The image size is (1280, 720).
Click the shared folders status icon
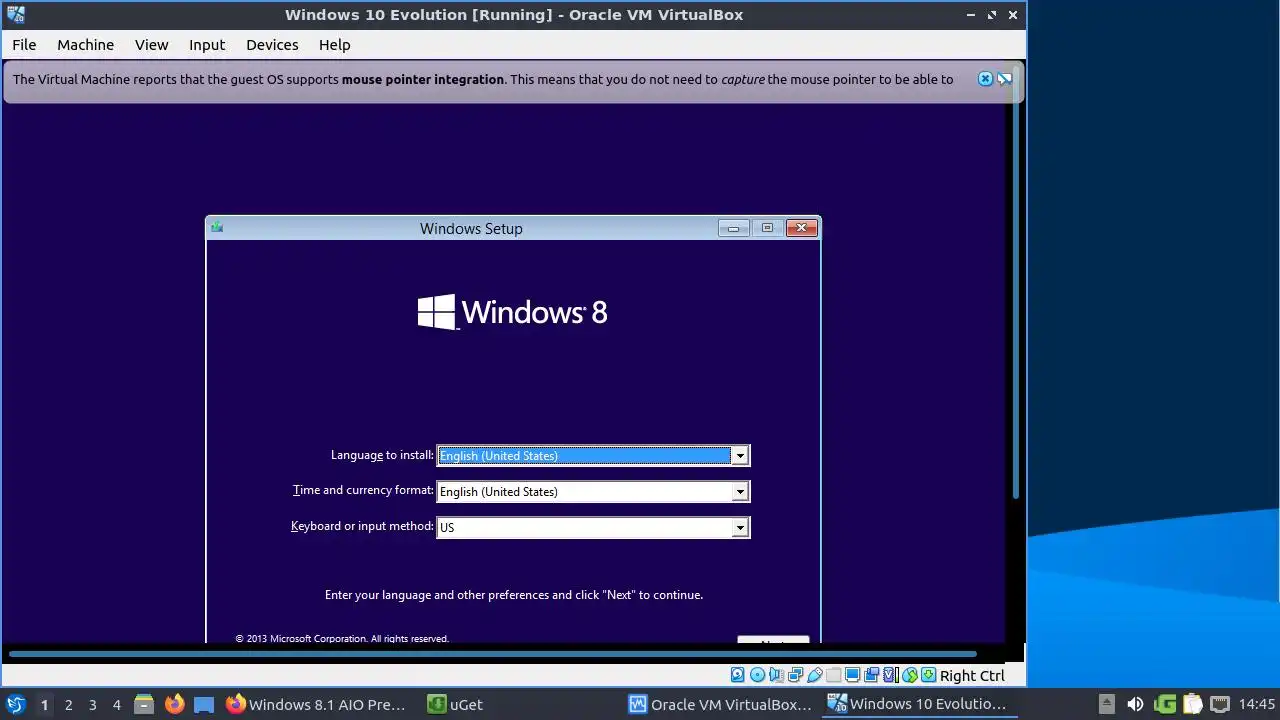pos(834,675)
